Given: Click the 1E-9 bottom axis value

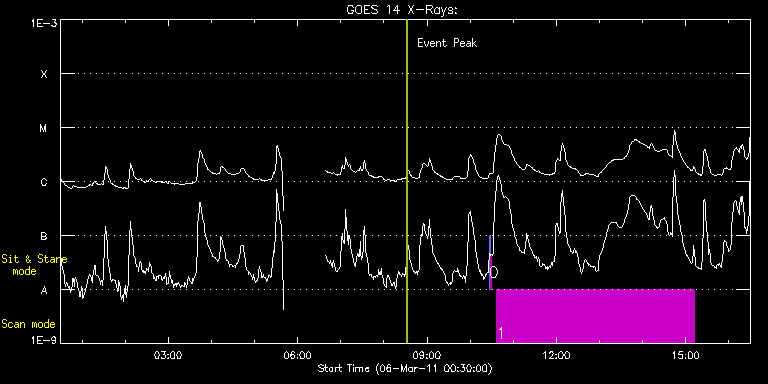Looking at the screenshot, I should pyautogui.click(x=44, y=340).
